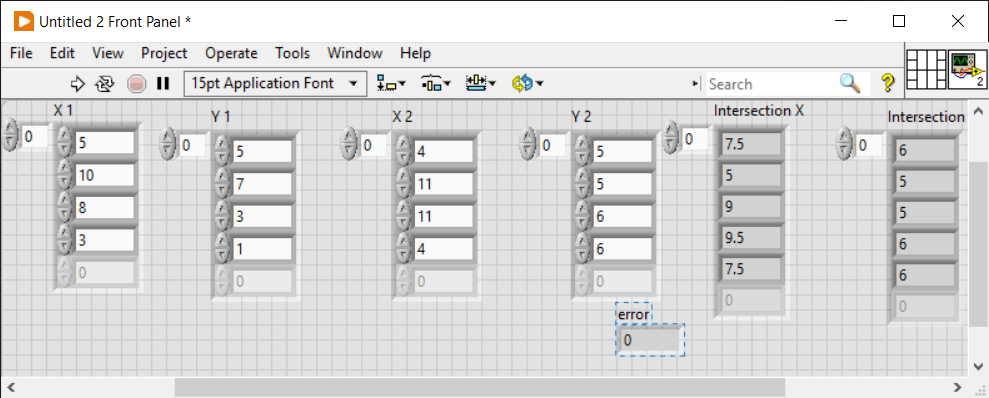The height and width of the screenshot is (398, 989).
Task: Open the Tools menu
Action: pos(293,54)
